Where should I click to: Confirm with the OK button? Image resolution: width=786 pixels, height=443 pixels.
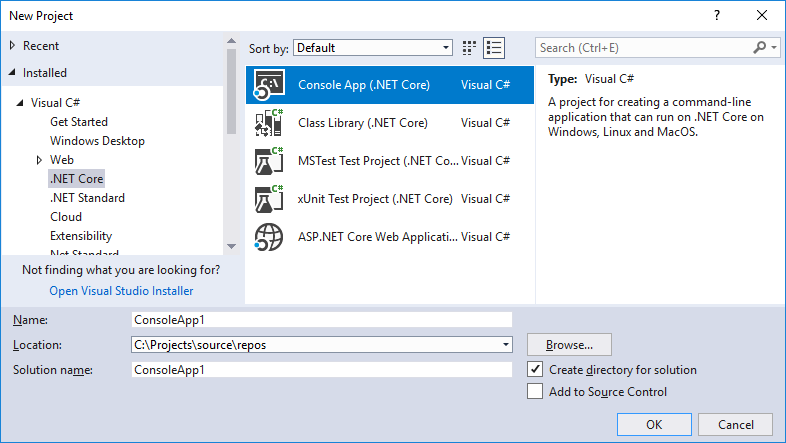coord(654,424)
